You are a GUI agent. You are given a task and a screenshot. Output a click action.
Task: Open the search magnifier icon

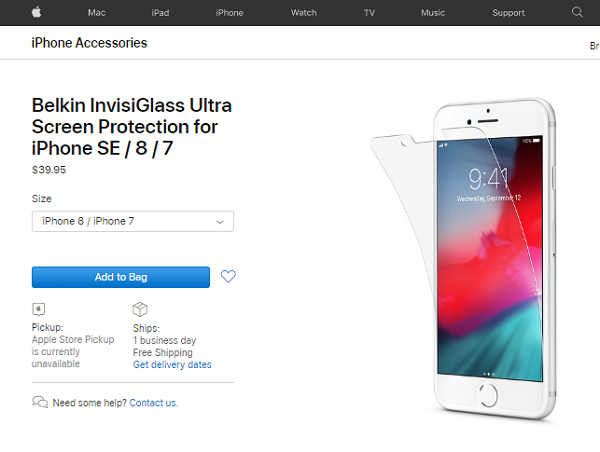point(577,12)
